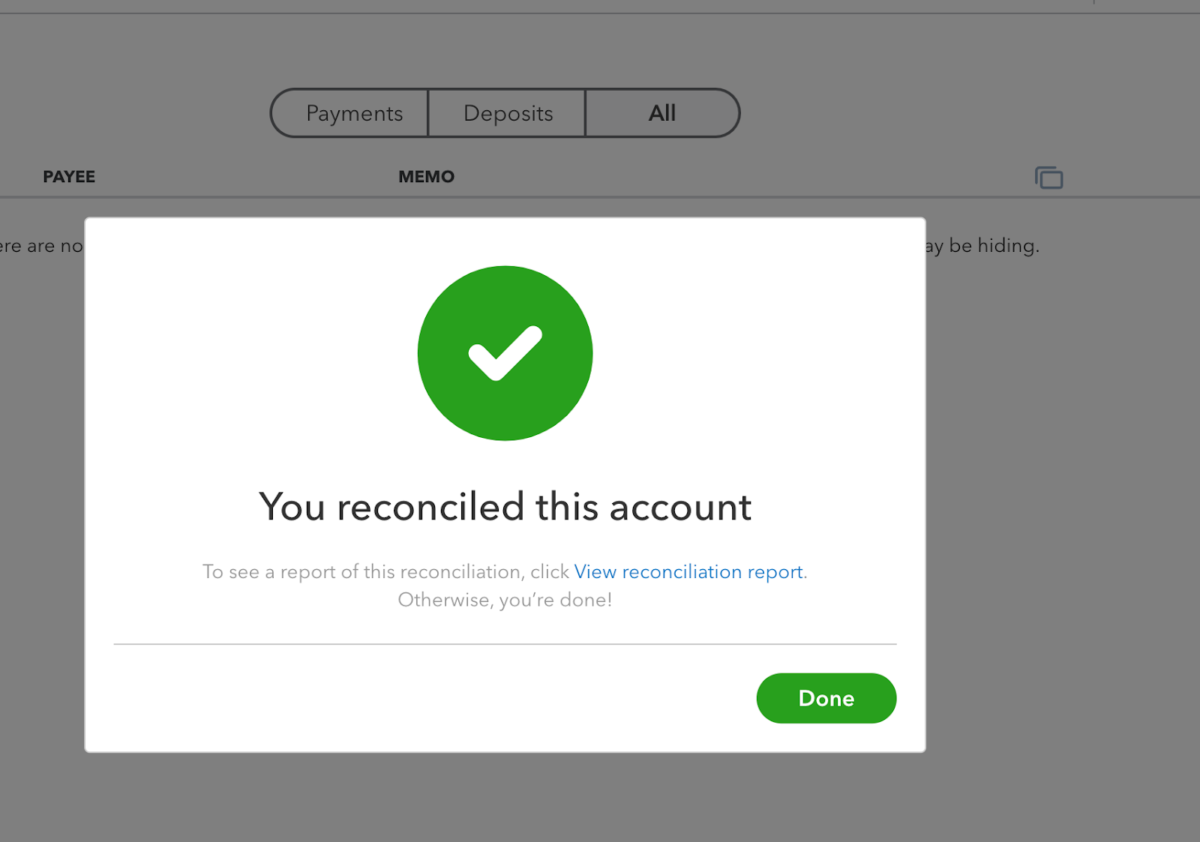
Task: Sort by the MEMO column header
Action: (426, 176)
